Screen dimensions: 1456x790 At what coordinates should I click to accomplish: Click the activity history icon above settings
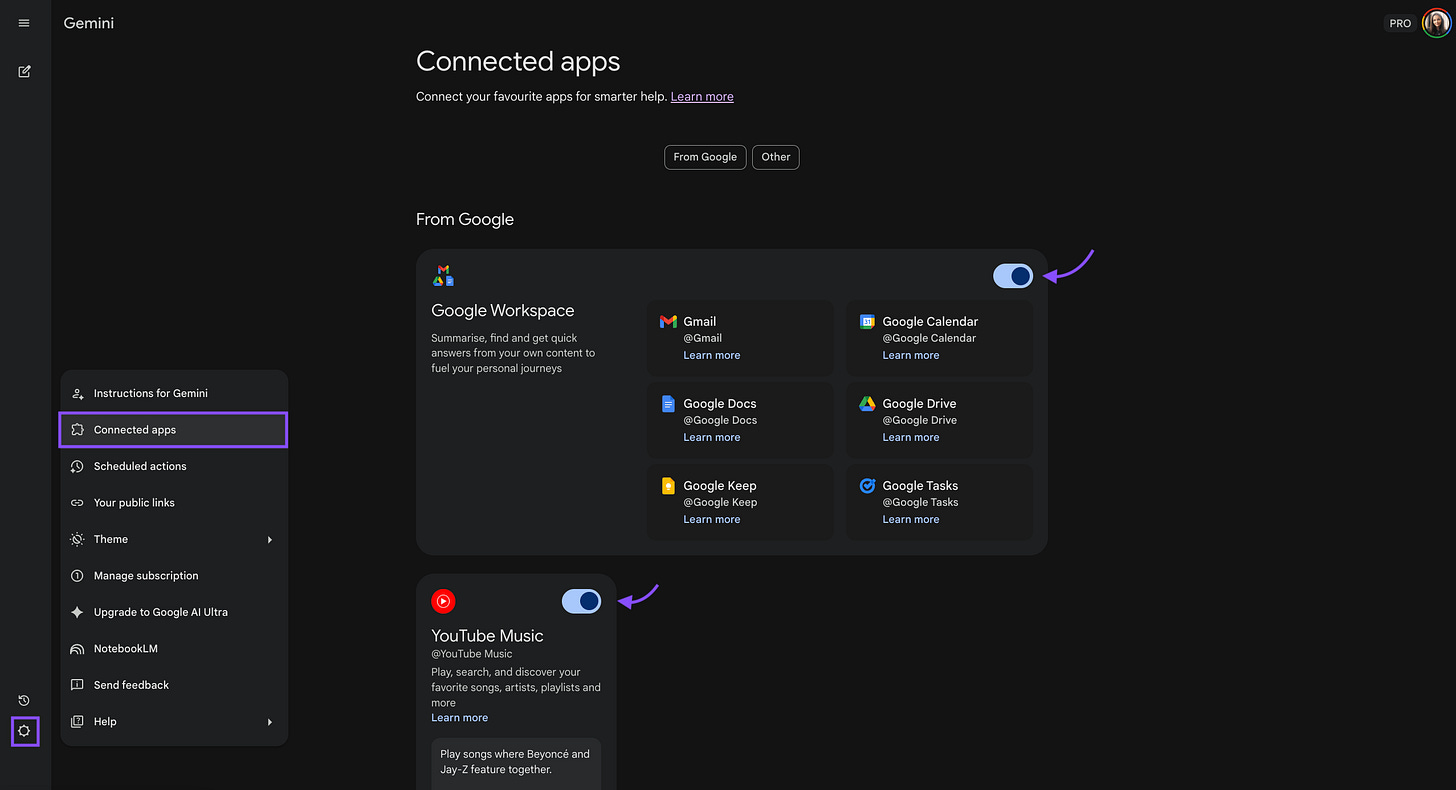click(23, 700)
